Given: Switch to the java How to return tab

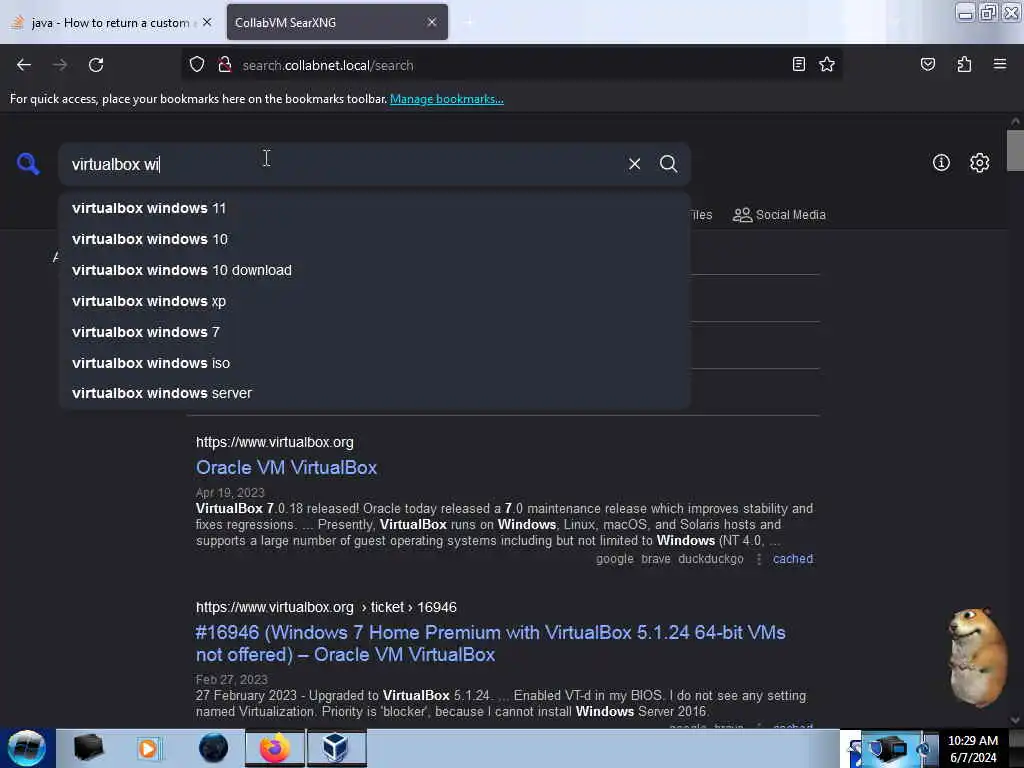Looking at the screenshot, I should tap(110, 22).
